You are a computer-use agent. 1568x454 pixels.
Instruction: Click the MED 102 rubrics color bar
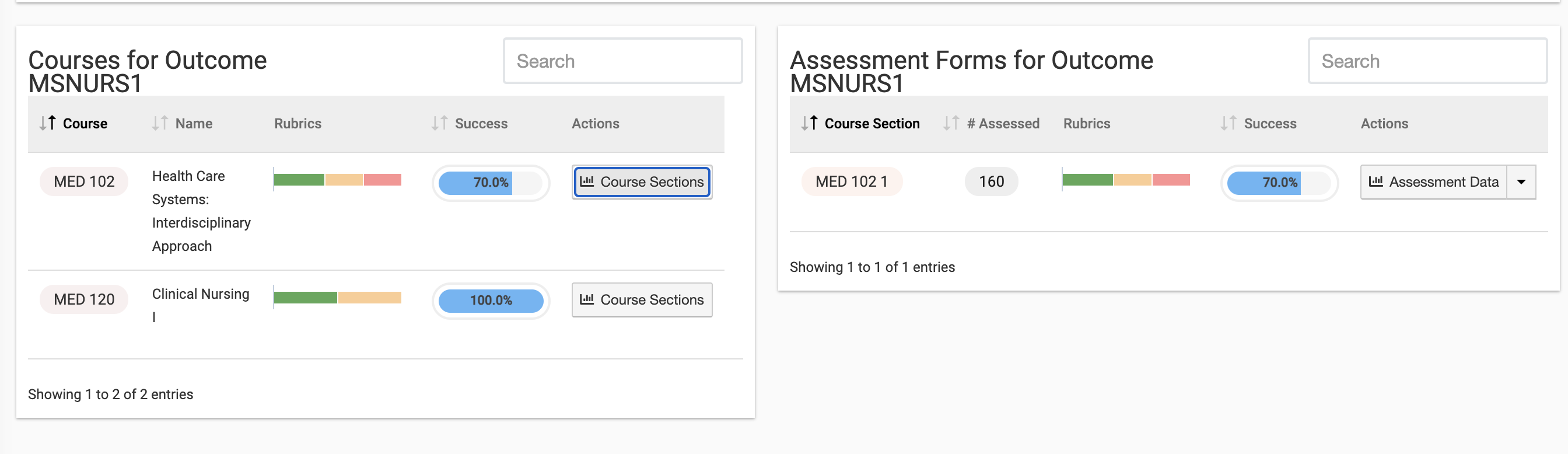pyautogui.click(x=337, y=180)
